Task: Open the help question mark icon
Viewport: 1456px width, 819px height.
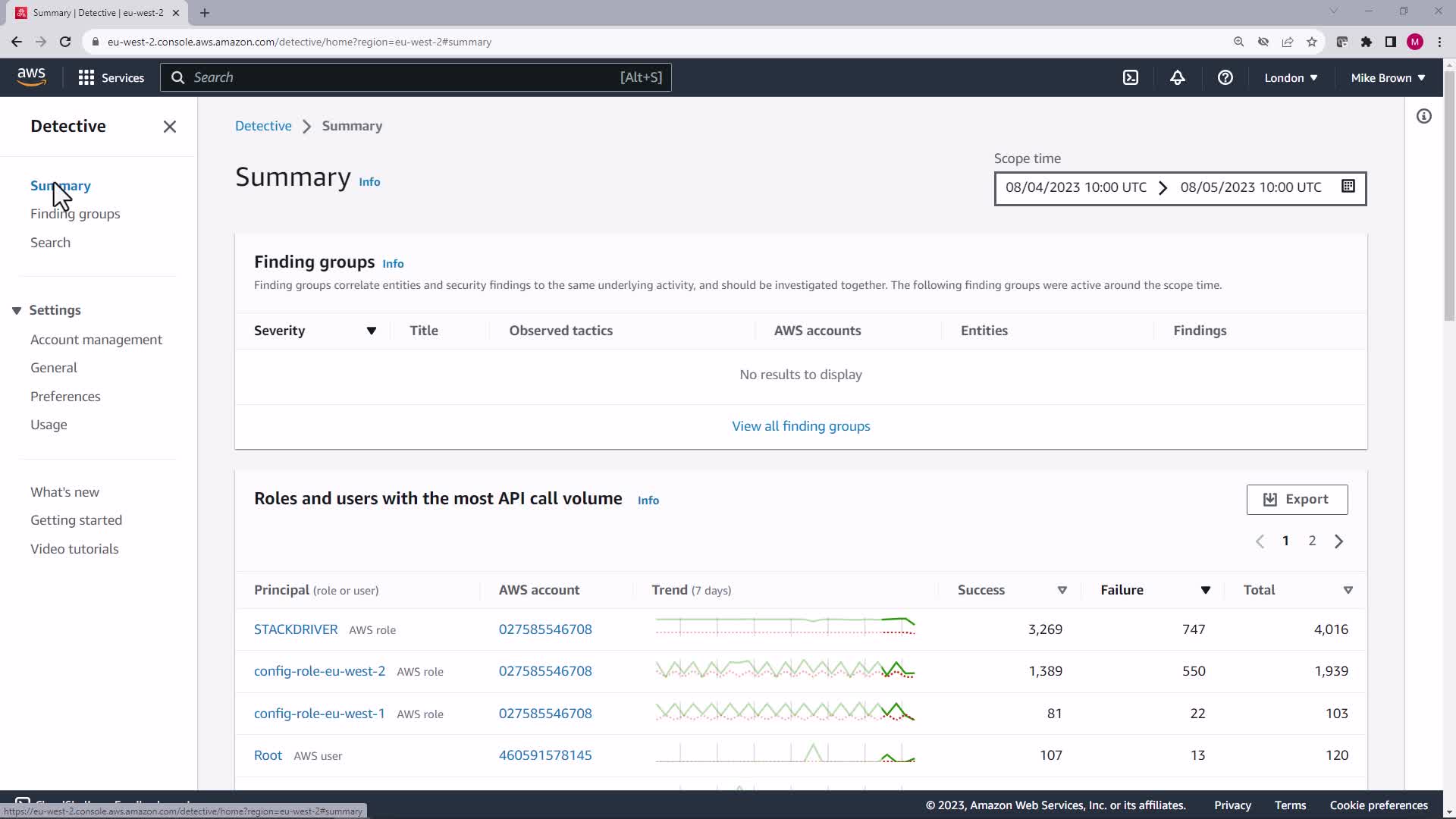Action: [x=1225, y=77]
